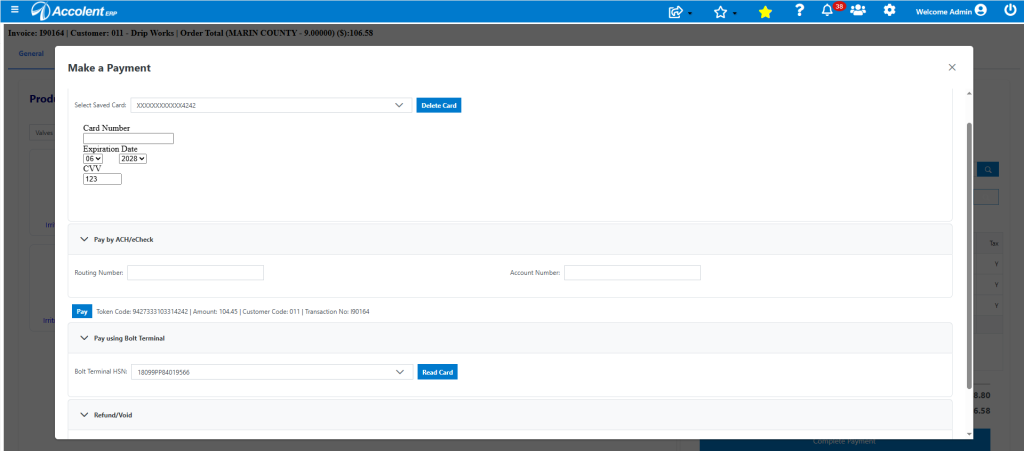
Task: Open the expiration month 06 dropdown
Action: tap(93, 159)
